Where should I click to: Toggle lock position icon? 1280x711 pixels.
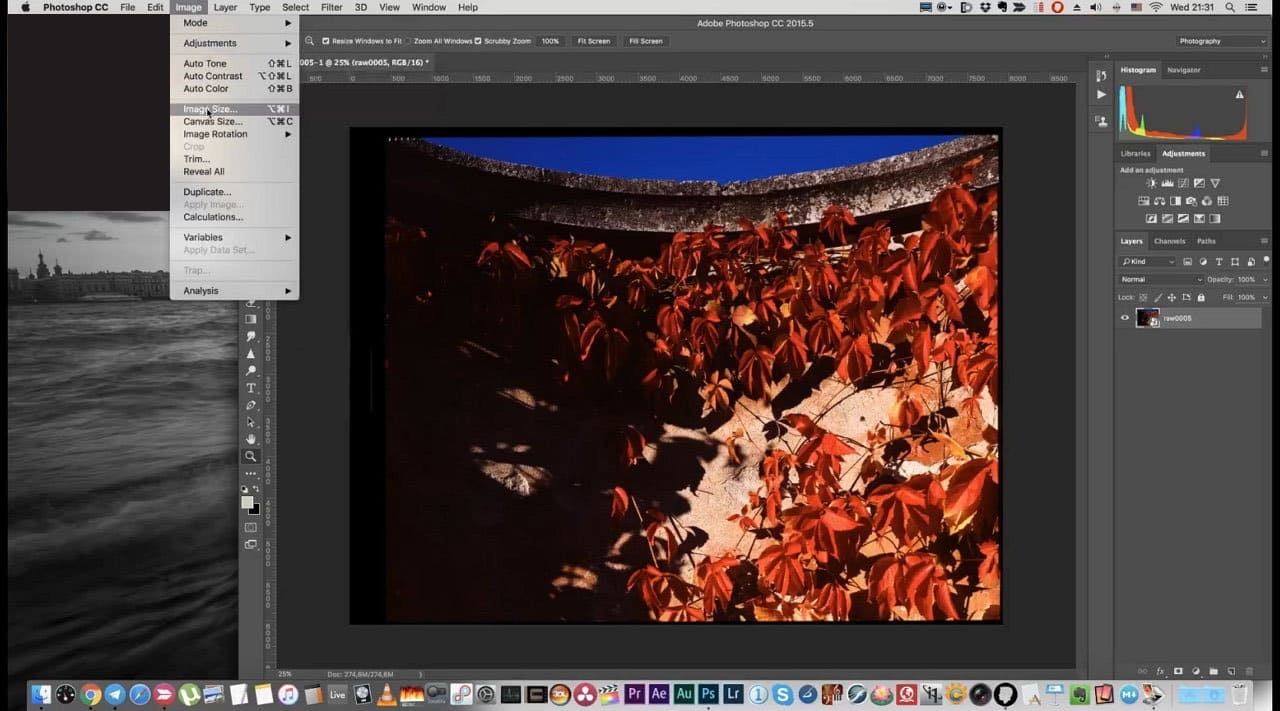pyautogui.click(x=1172, y=298)
